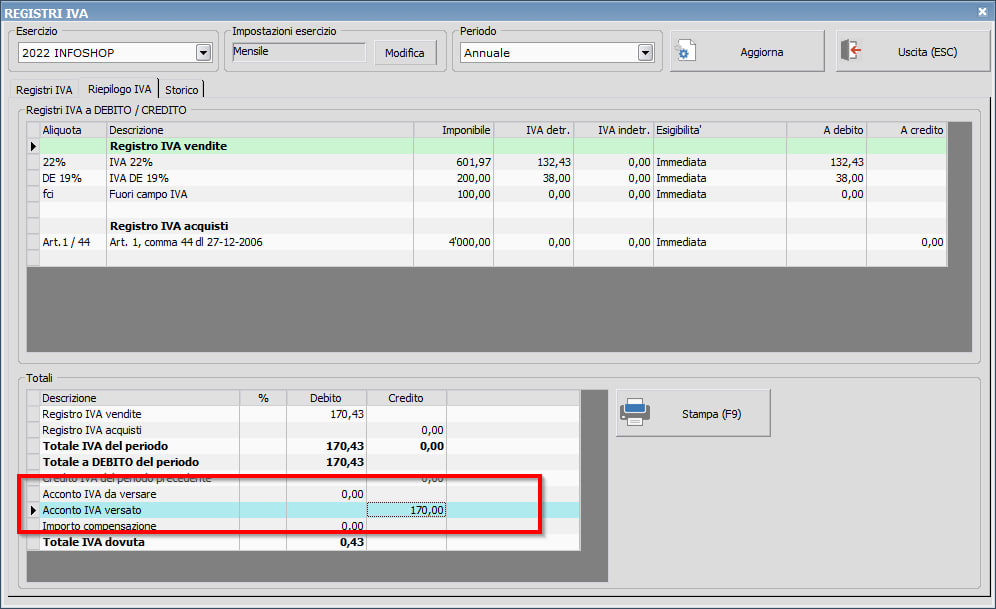Click the IVA detr. column header

click(x=534, y=130)
